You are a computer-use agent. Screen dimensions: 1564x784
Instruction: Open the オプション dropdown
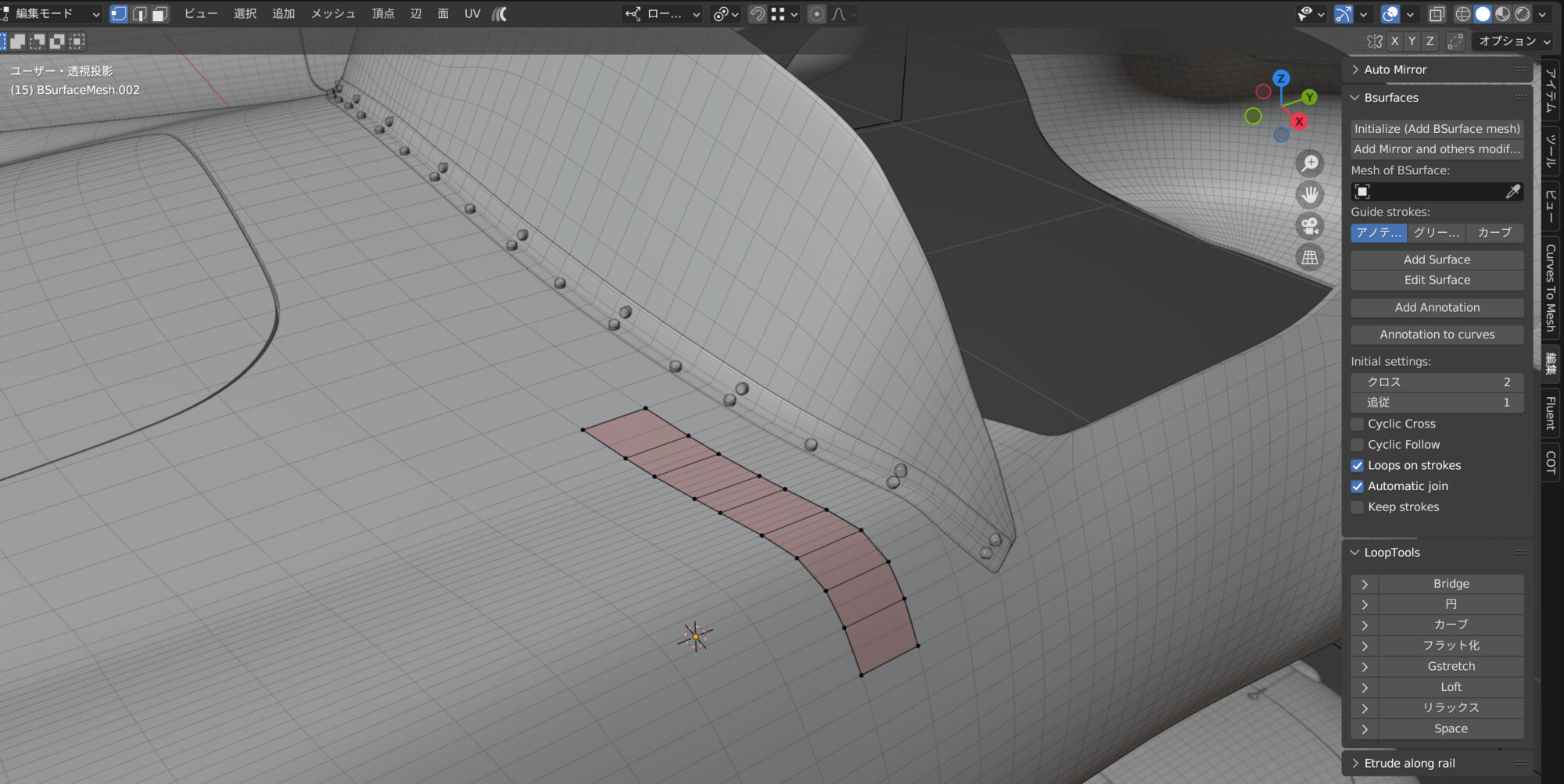pyautogui.click(x=1514, y=41)
